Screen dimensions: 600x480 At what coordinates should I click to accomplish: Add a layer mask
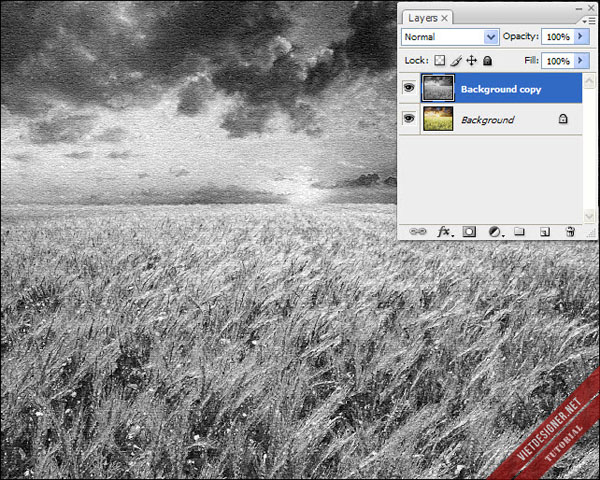pos(469,232)
